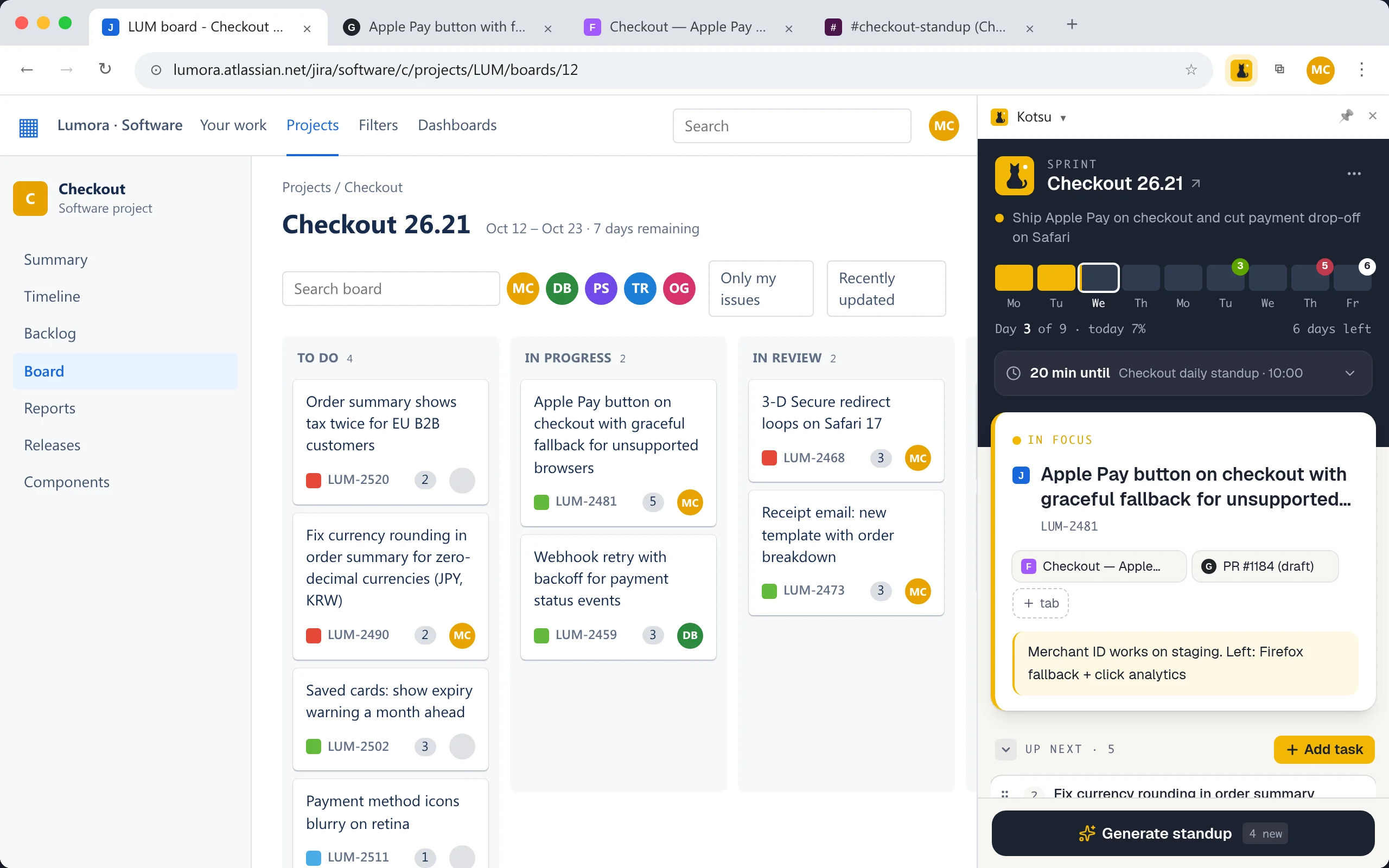Click the Kotsu cat logo beside sprint title
Screen dimensions: 1389x868
(x=1014, y=176)
